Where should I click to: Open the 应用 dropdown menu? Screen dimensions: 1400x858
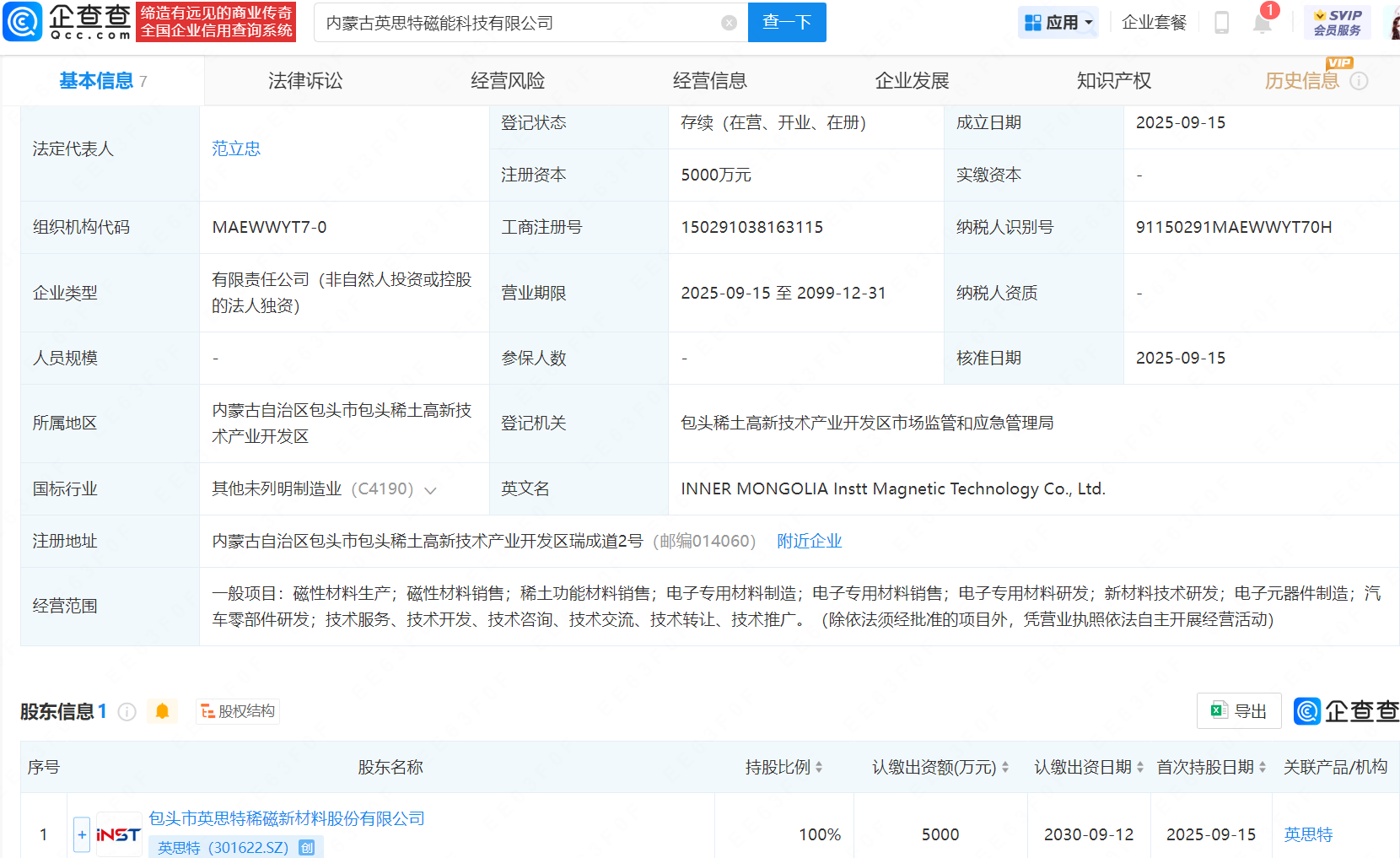1058,23
